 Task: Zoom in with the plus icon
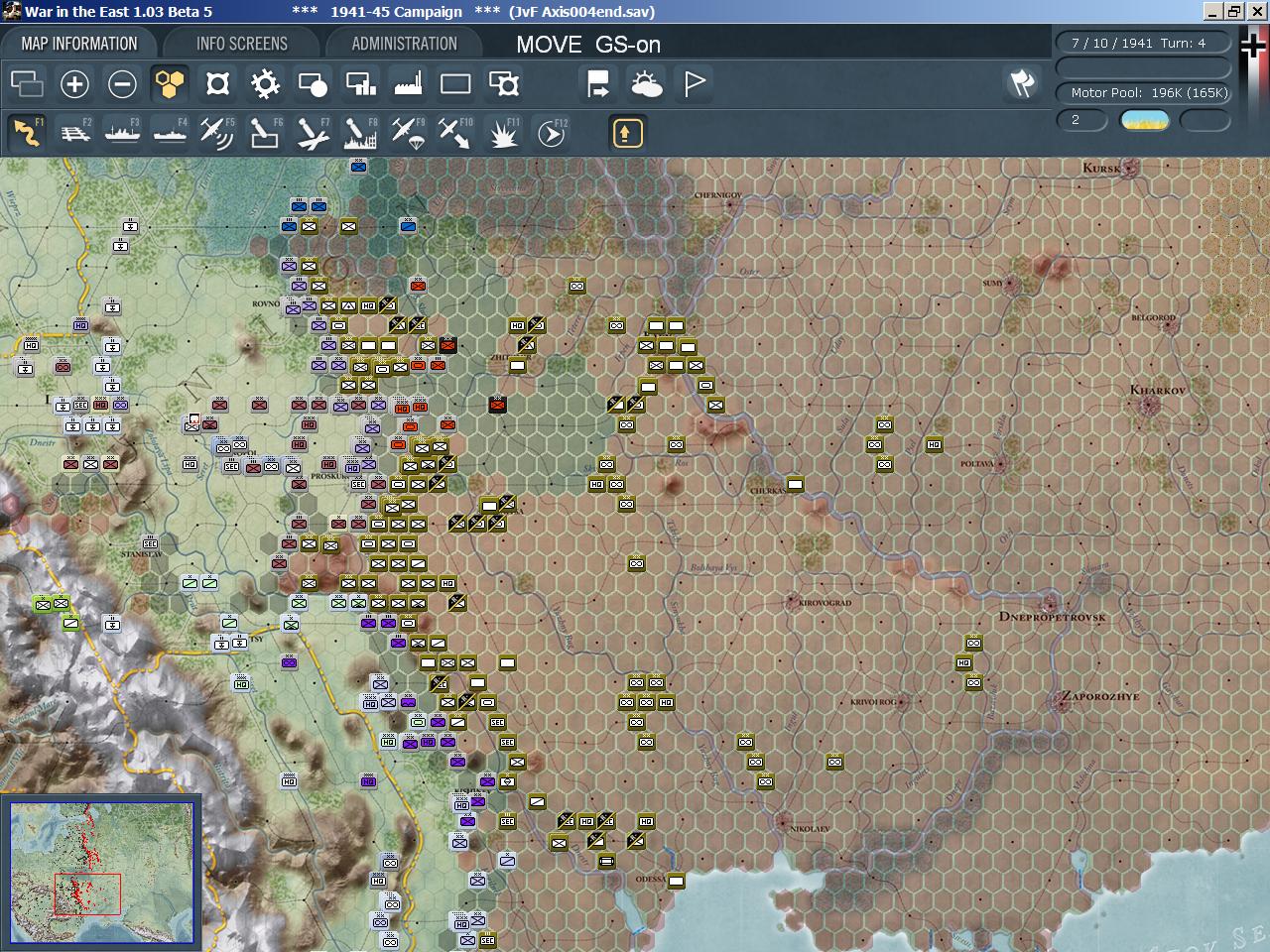(74, 84)
